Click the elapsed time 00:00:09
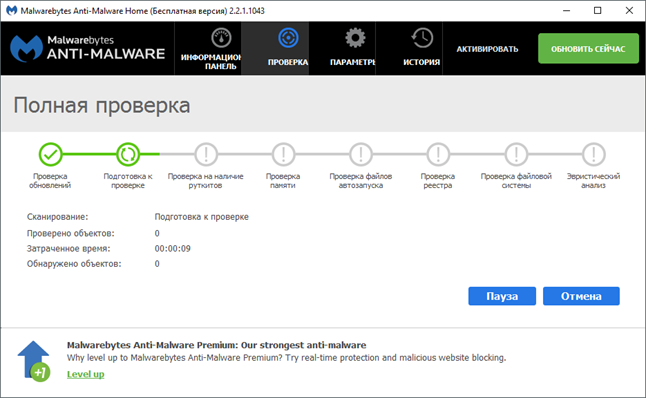 point(172,248)
